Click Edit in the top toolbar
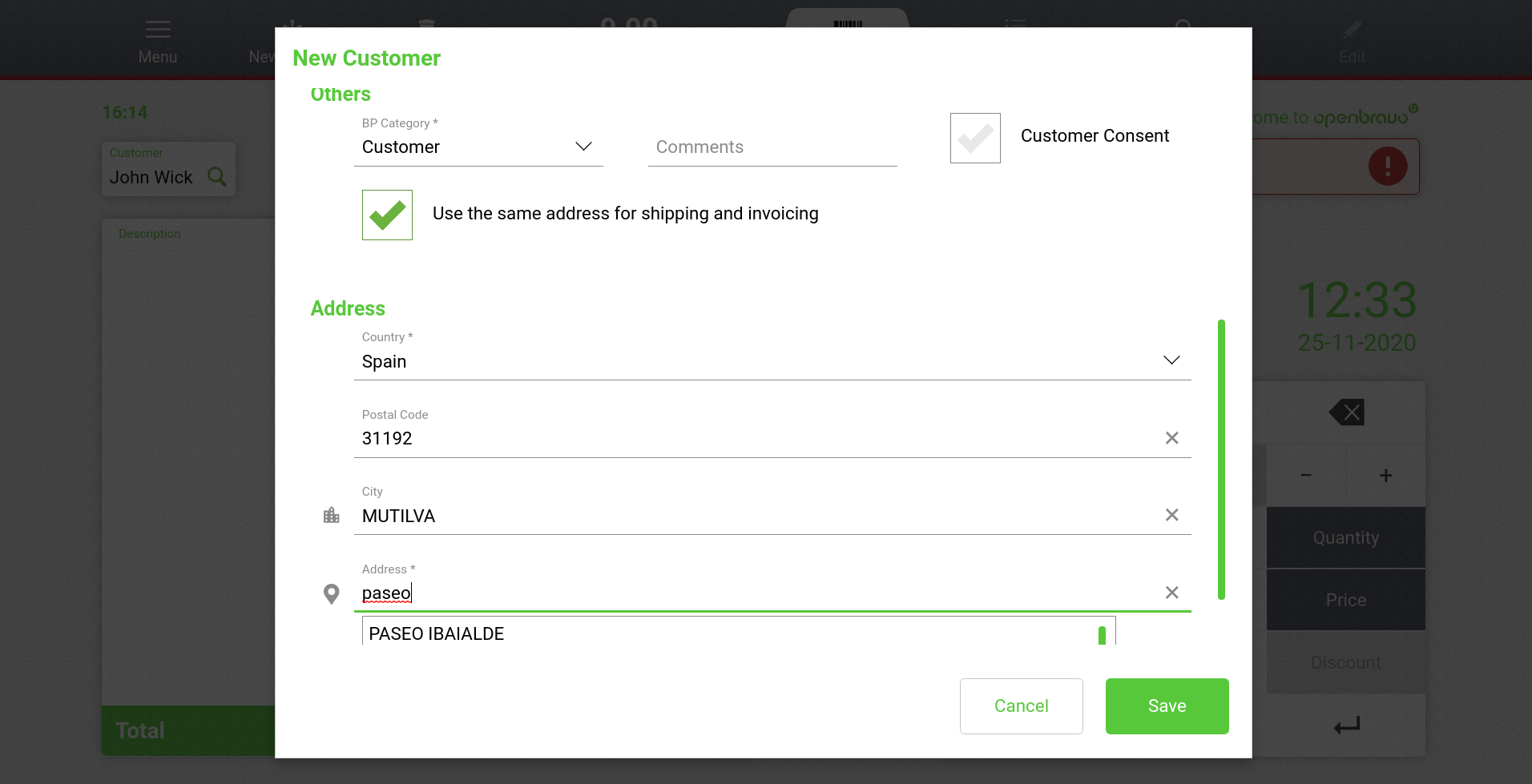 pos(1352,40)
